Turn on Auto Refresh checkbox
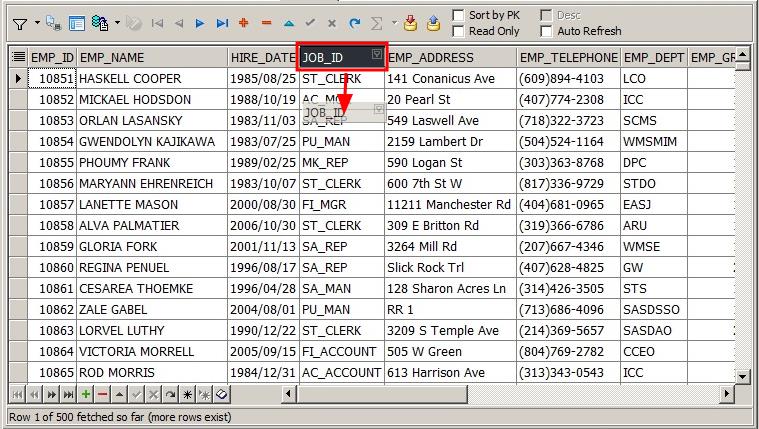 [x=546, y=31]
